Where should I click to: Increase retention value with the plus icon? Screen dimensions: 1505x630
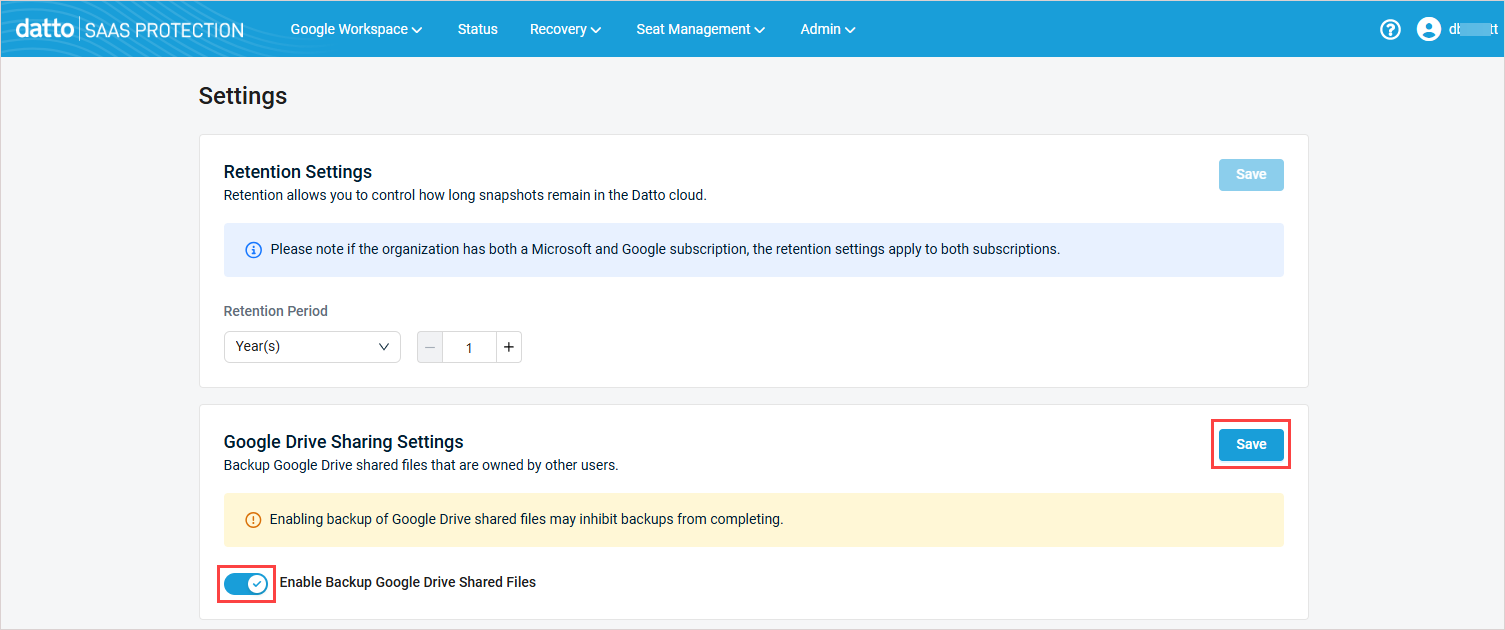tap(509, 347)
